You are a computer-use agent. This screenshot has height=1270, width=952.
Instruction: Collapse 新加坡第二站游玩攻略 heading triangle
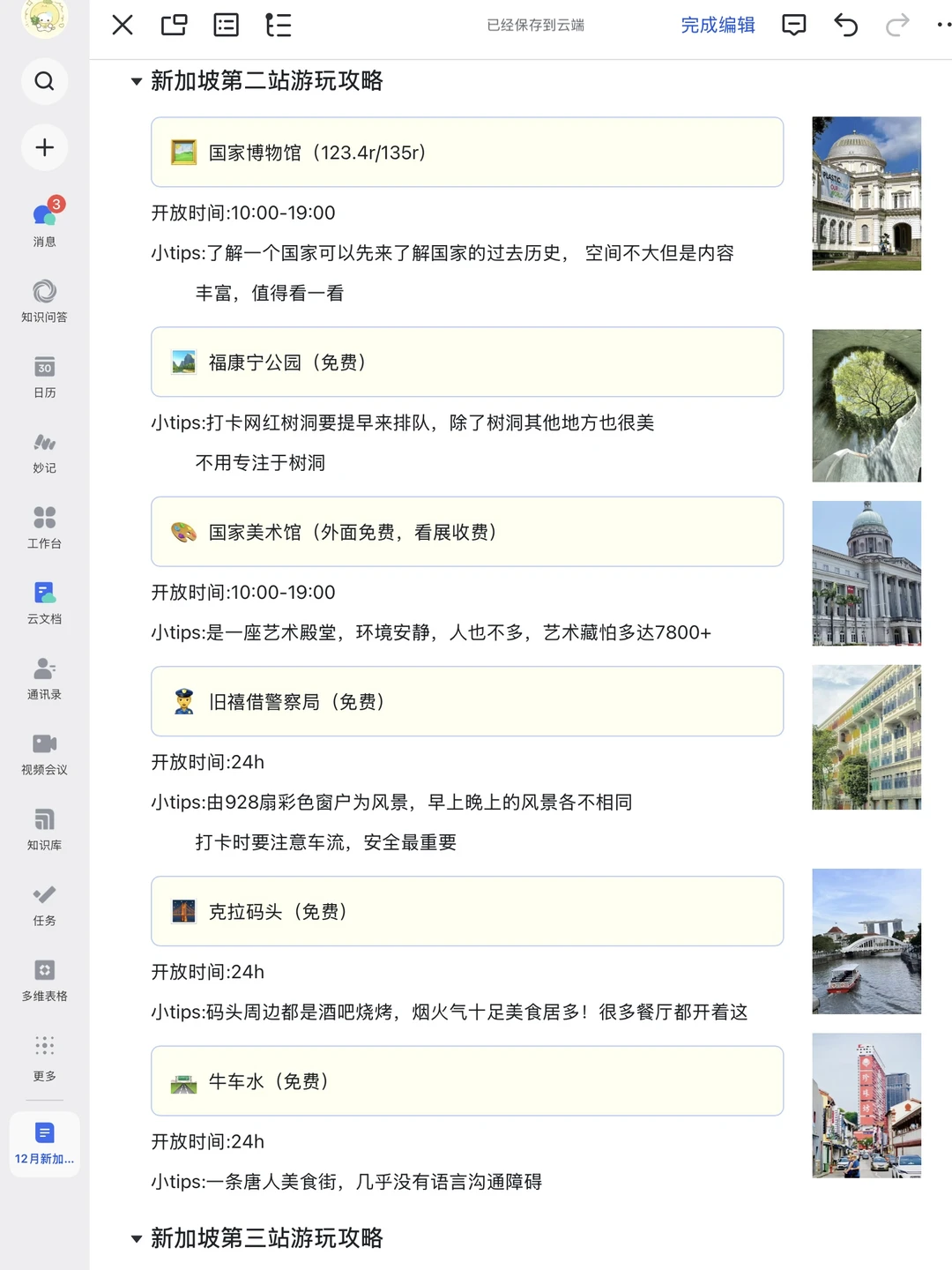136,82
